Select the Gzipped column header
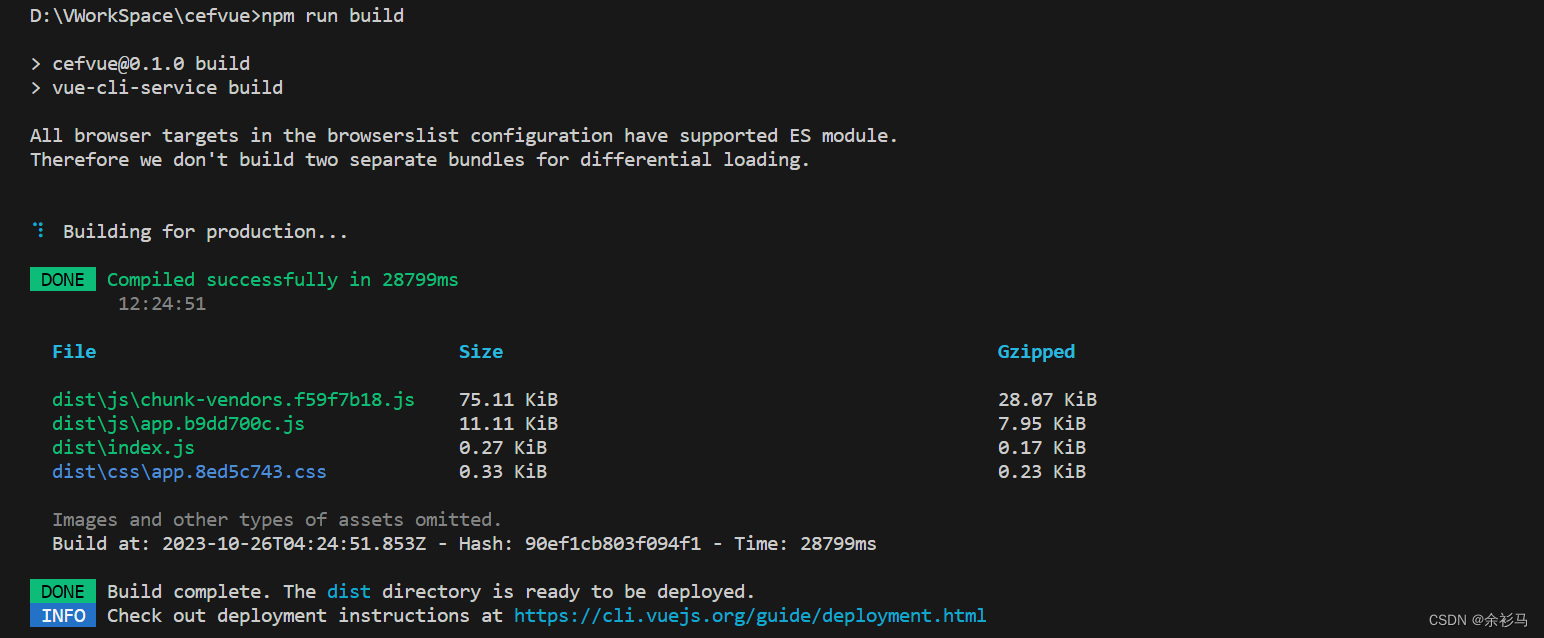The width and height of the screenshot is (1544, 638). (1036, 351)
